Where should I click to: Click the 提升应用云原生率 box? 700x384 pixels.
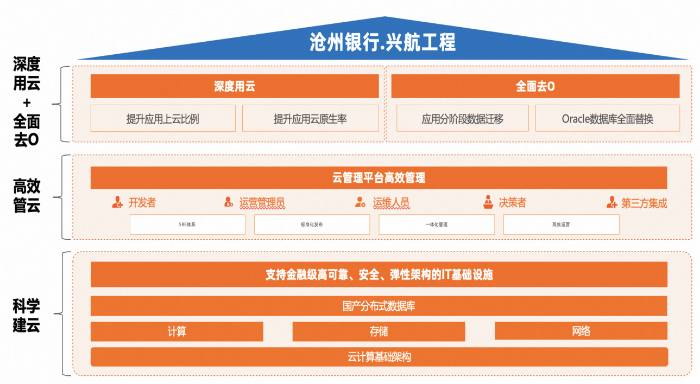click(x=310, y=118)
